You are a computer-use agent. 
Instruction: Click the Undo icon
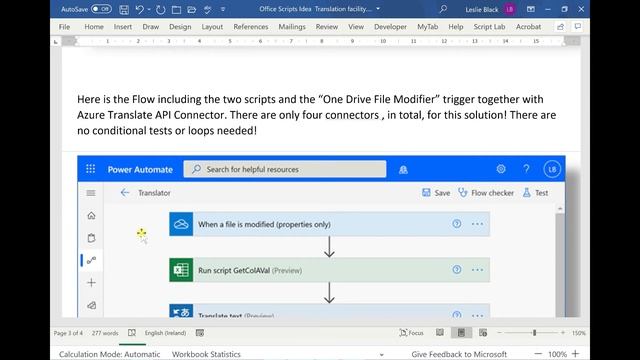(140, 9)
